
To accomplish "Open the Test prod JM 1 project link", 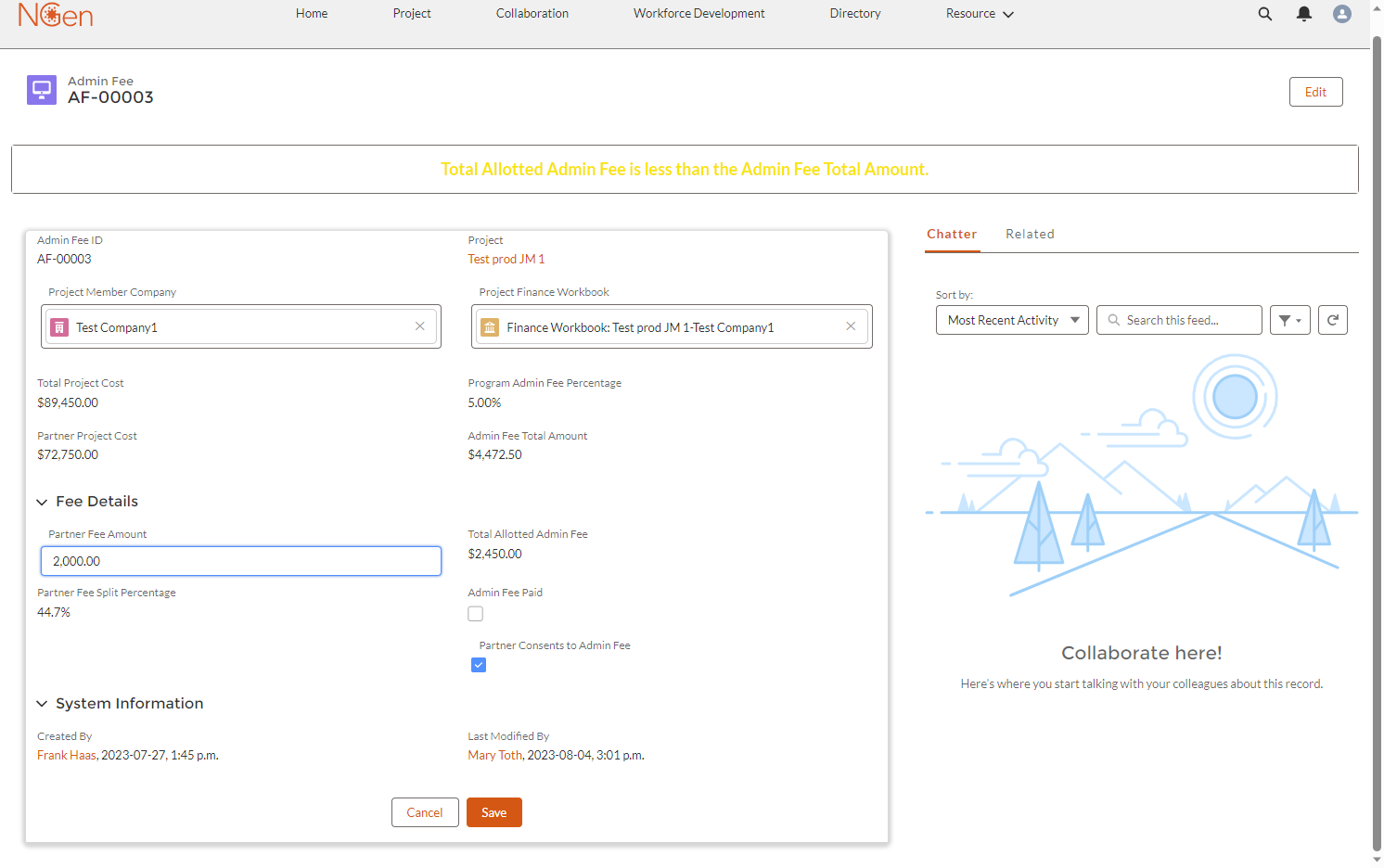I will click(506, 260).
